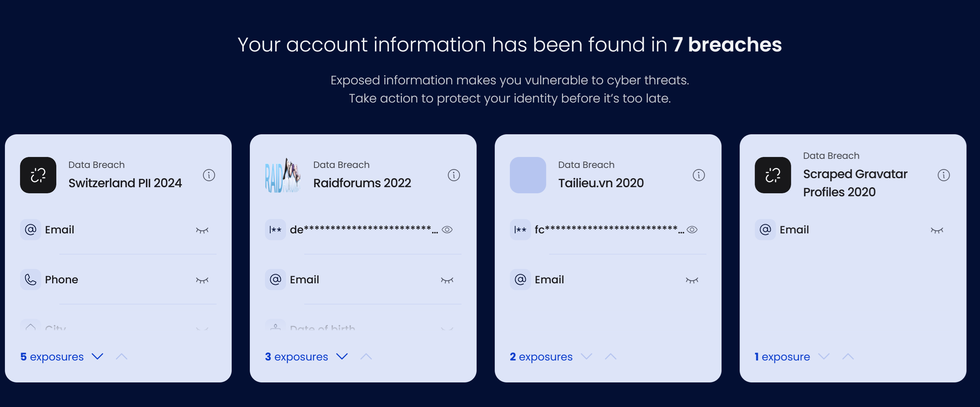Expand the 3 exposures chevron in Raidforums
The height and width of the screenshot is (407, 980).
tap(342, 356)
